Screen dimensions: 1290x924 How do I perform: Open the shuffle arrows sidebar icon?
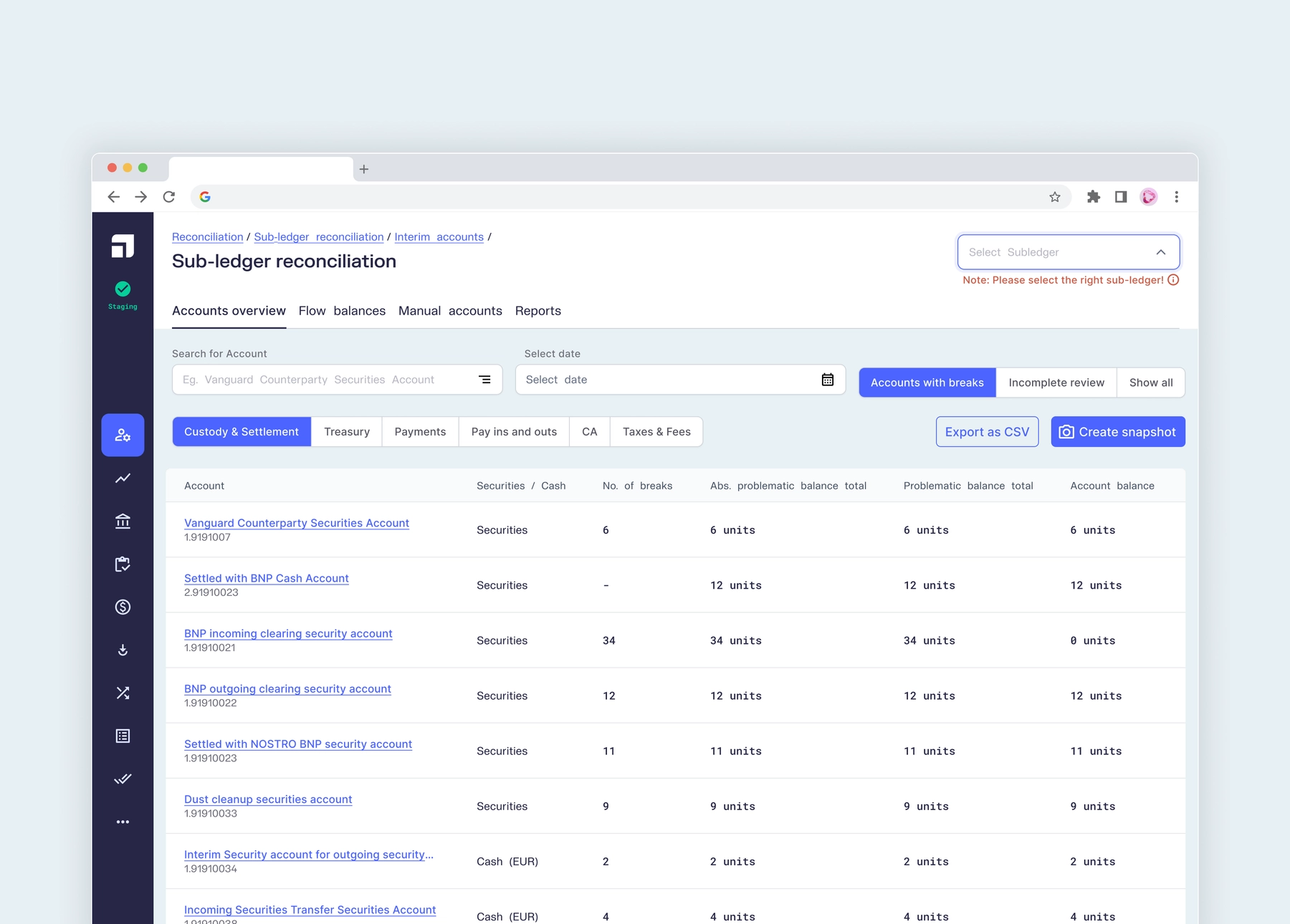click(123, 693)
